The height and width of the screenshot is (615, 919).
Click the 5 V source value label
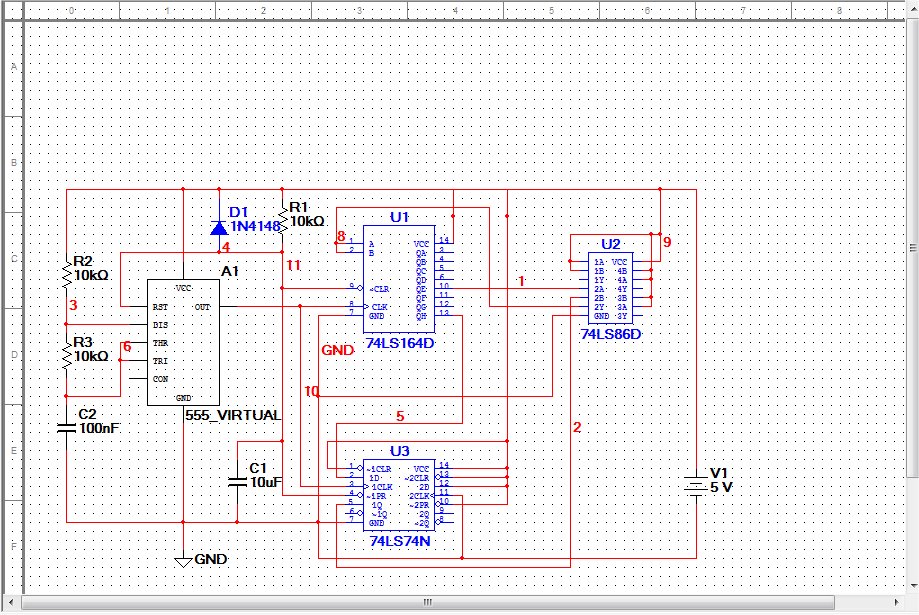pos(721,487)
